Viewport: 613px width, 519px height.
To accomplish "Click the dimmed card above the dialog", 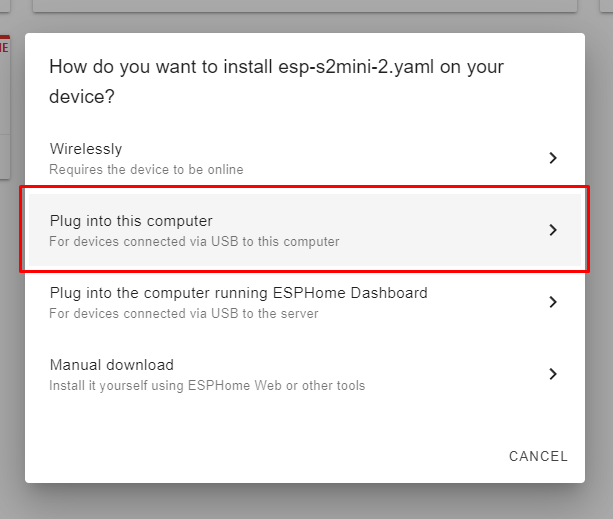I will [x=300, y=6].
